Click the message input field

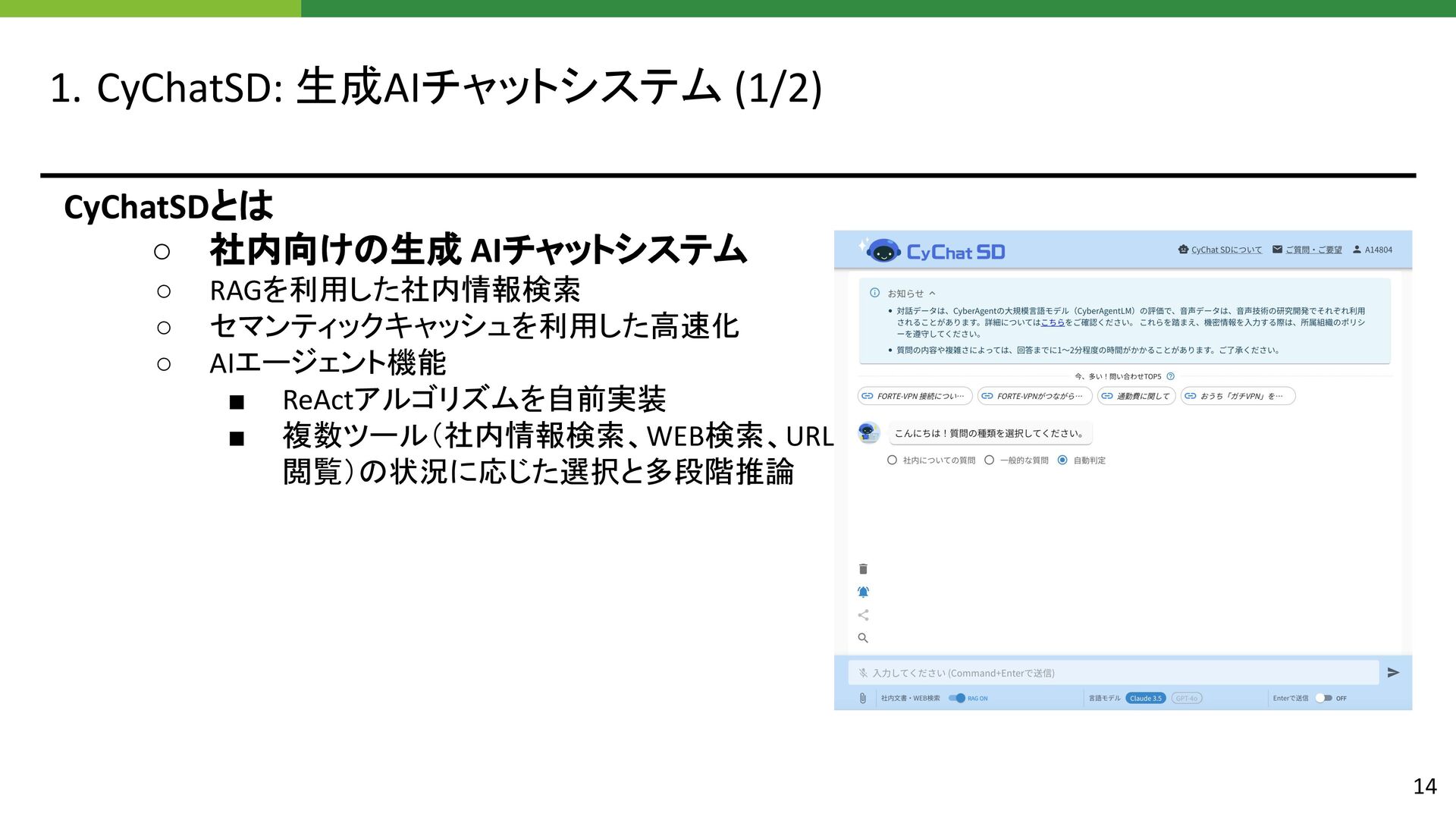(1113, 673)
